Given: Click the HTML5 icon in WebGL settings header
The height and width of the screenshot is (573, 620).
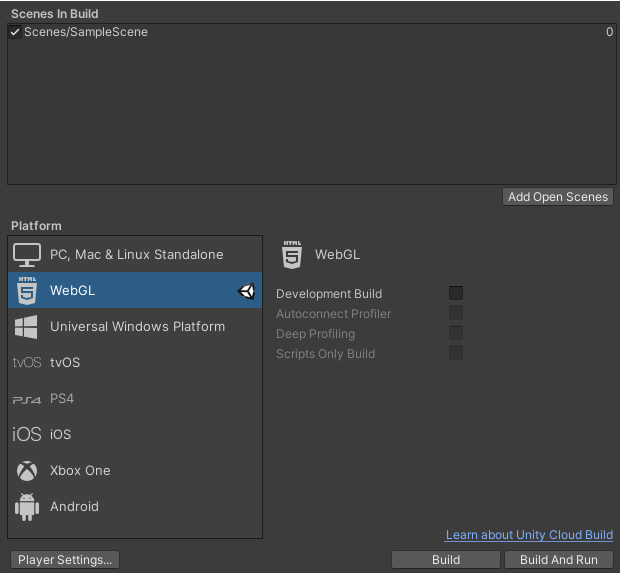Looking at the screenshot, I should [x=292, y=255].
